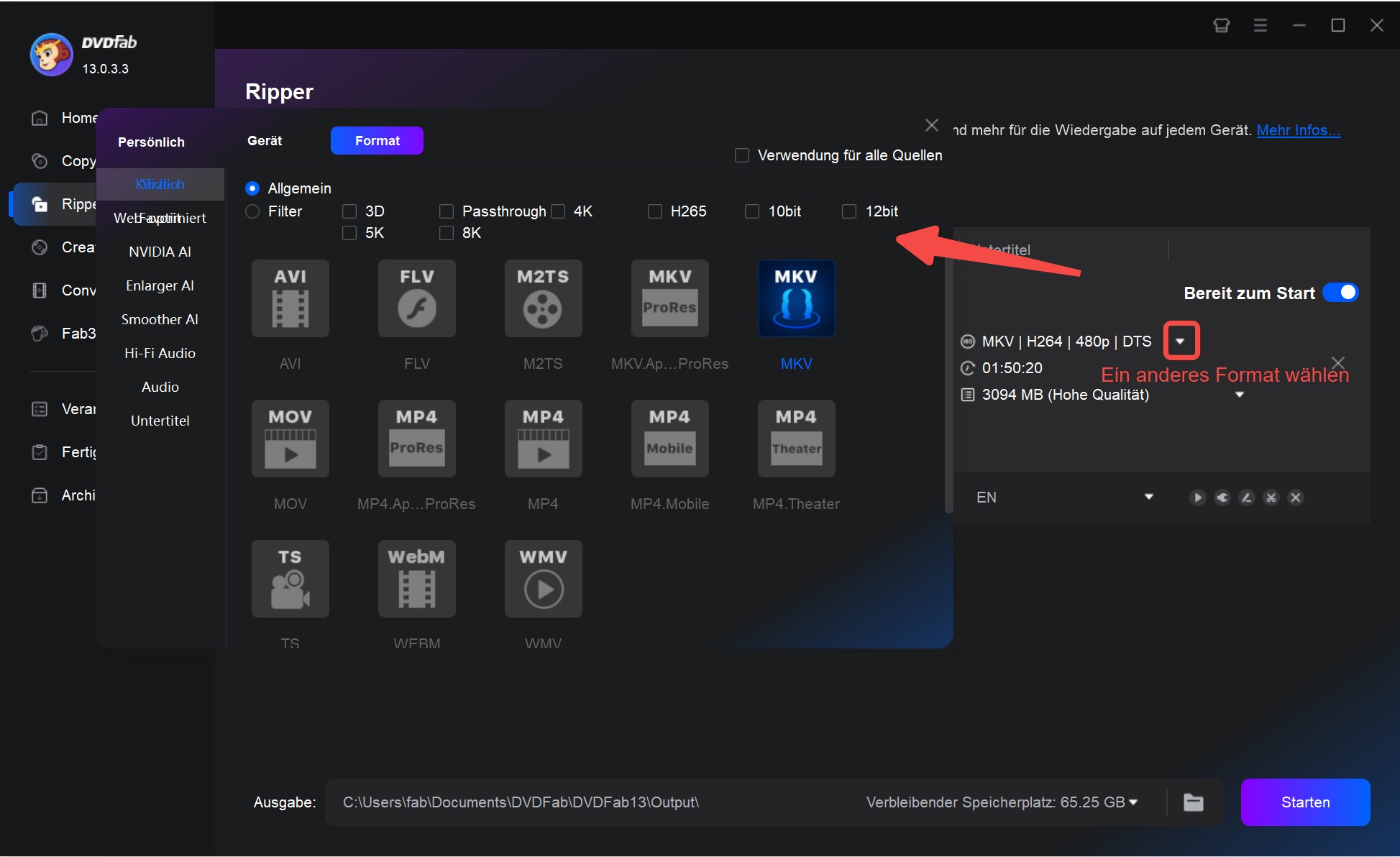This screenshot has height=857, width=1400.
Task: Open the Kürzlich category
Action: pos(160,185)
